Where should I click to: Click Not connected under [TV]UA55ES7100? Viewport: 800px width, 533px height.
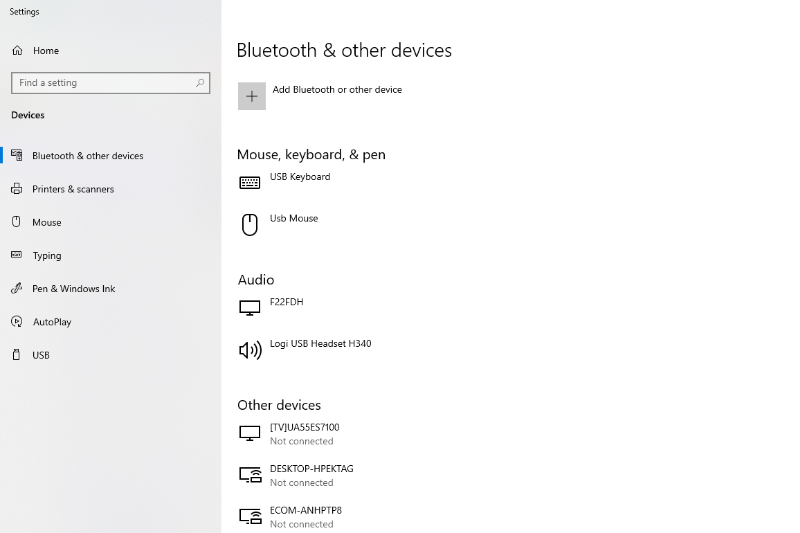point(302,441)
